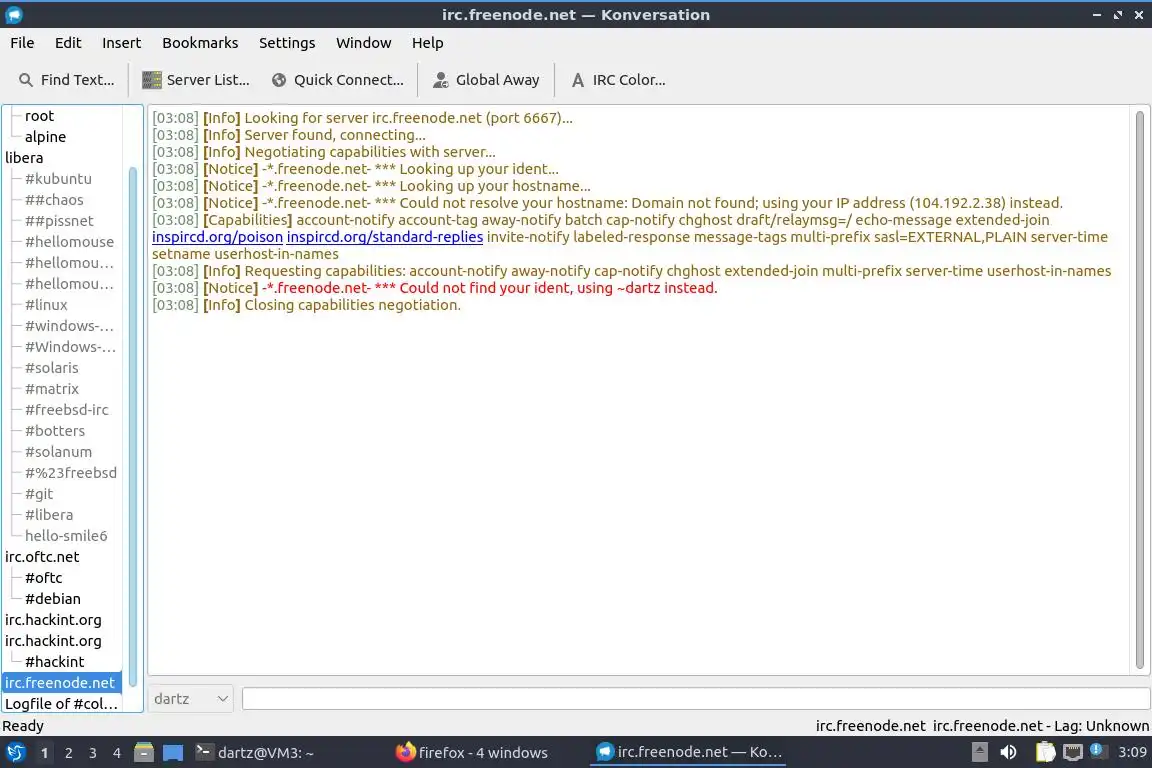Viewport: 1152px width, 768px height.
Task: Open the Edit menu
Action: pyautogui.click(x=68, y=43)
